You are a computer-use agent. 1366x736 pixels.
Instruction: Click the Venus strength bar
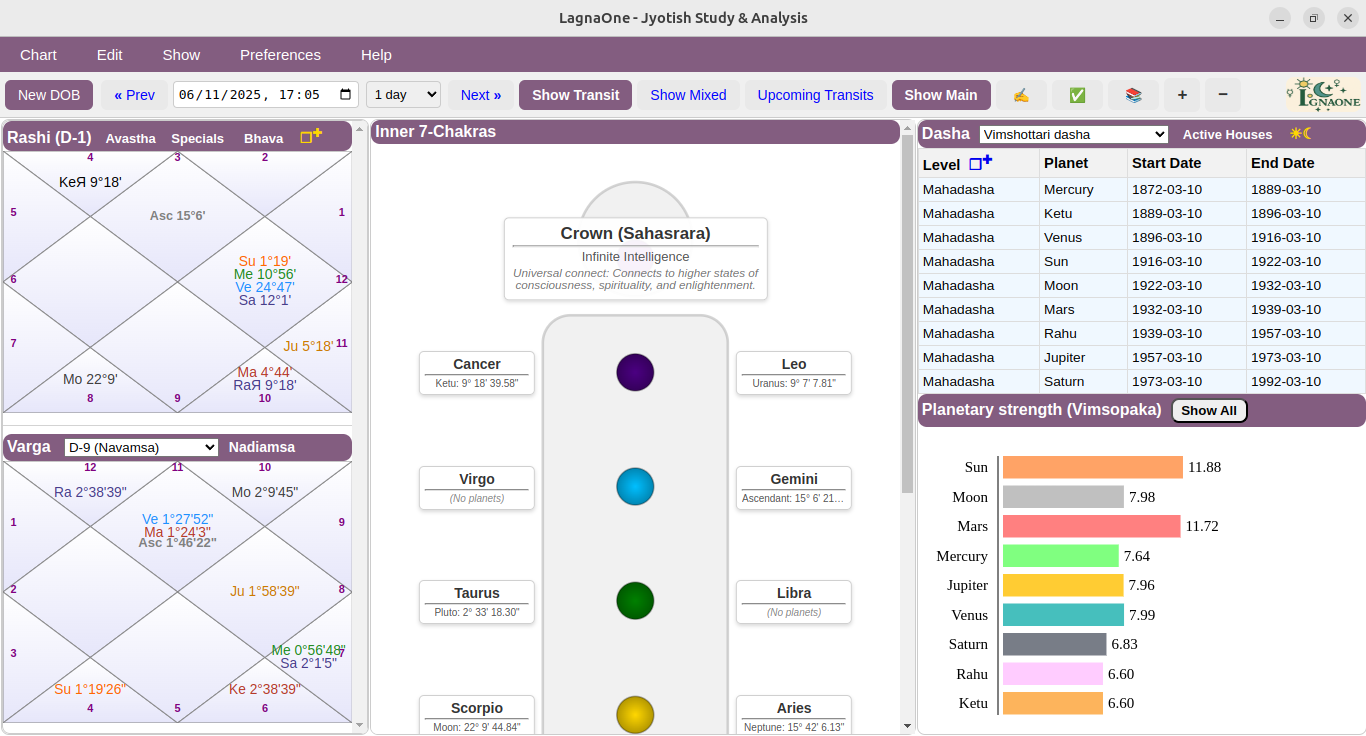coord(1063,615)
